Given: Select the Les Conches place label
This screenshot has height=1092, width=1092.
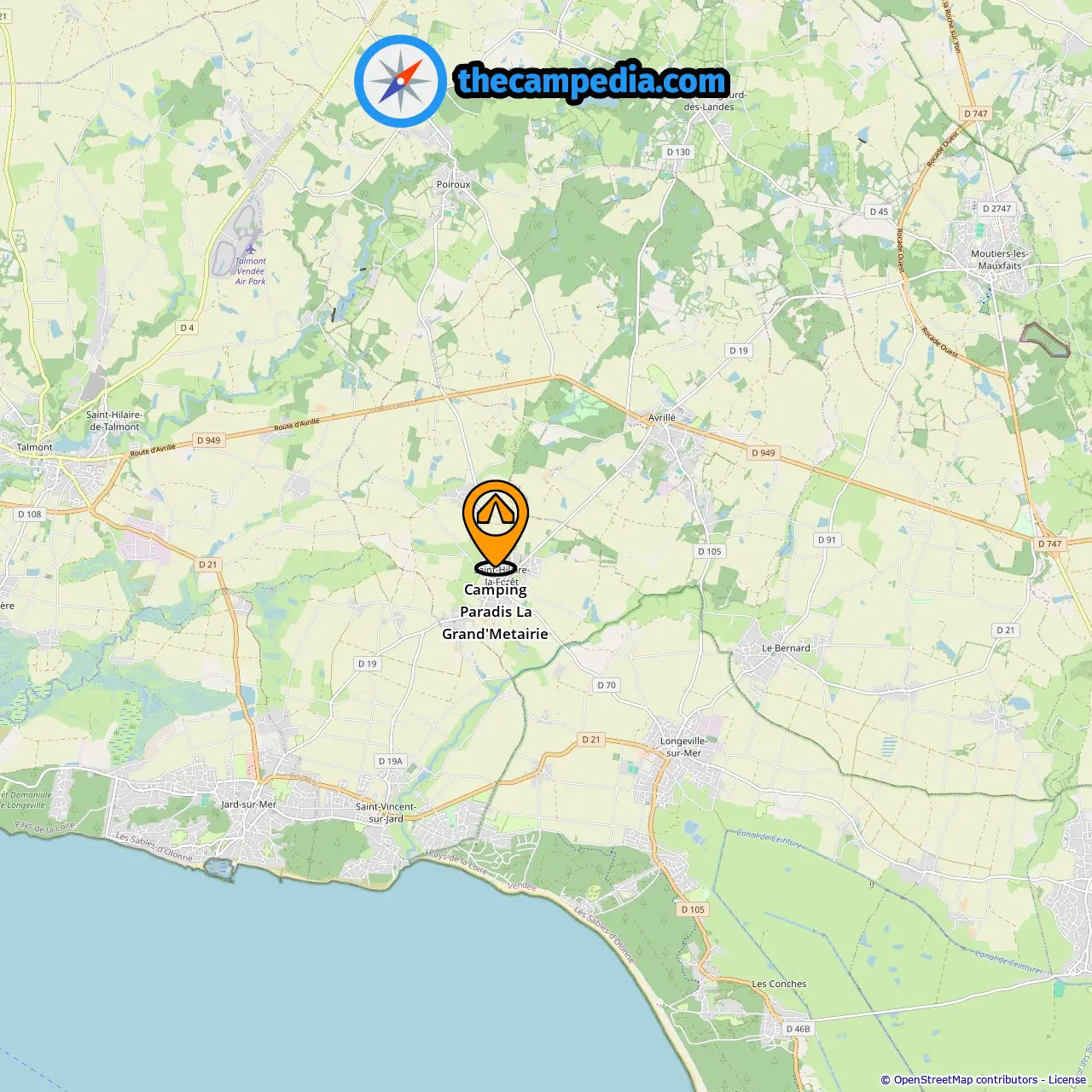Looking at the screenshot, I should [779, 984].
